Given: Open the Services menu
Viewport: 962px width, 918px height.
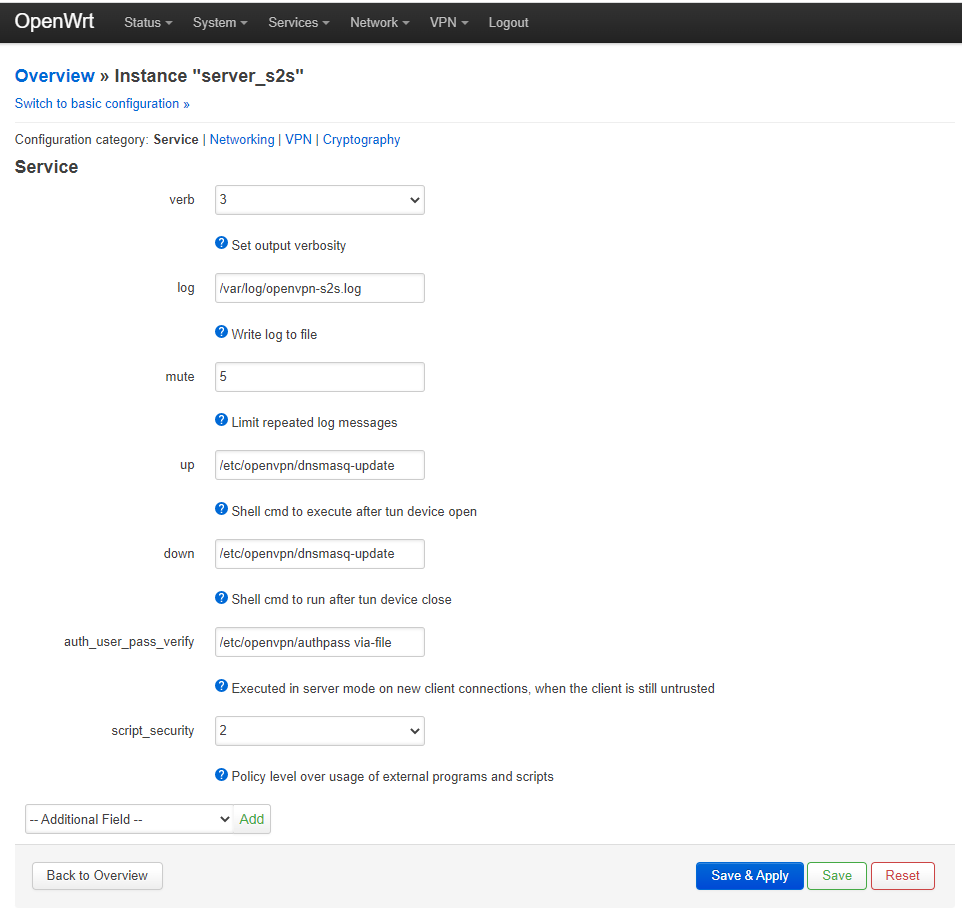Looking at the screenshot, I should click(299, 23).
